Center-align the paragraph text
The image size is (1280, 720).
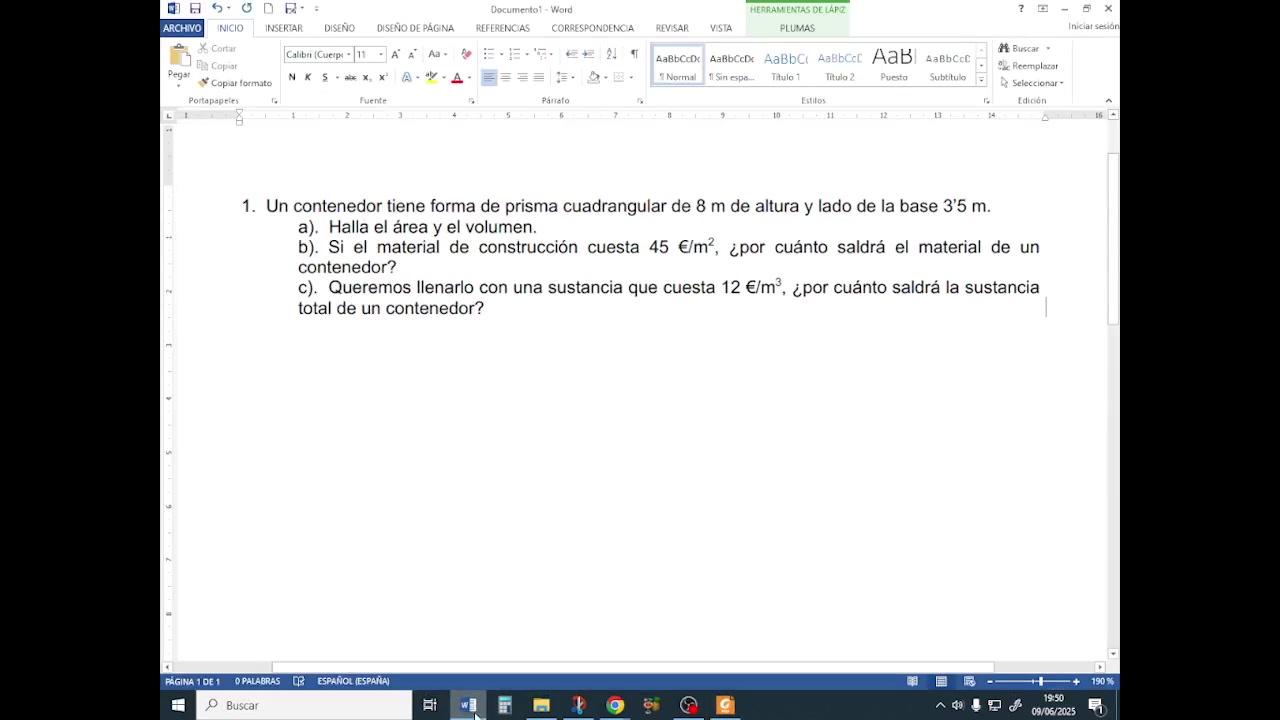coord(505,77)
